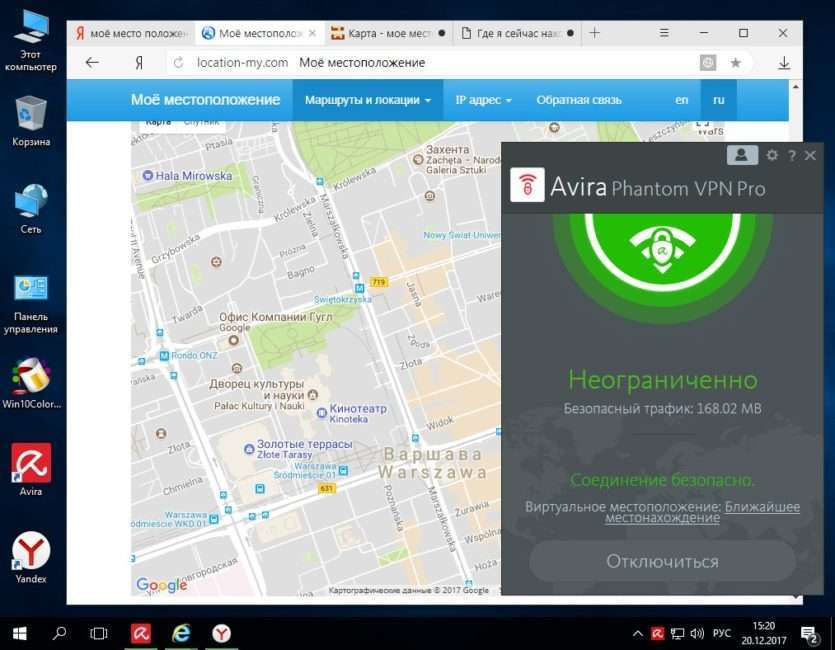
Task: Click the Золотые террасы map marker
Action: (x=249, y=449)
